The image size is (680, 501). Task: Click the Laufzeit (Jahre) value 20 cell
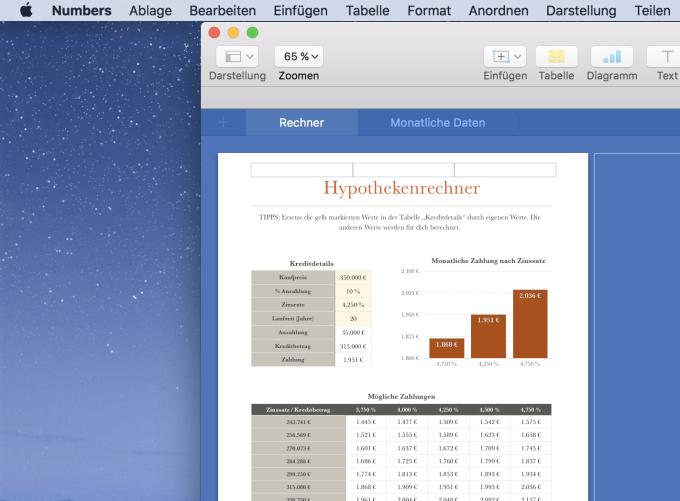(353, 318)
